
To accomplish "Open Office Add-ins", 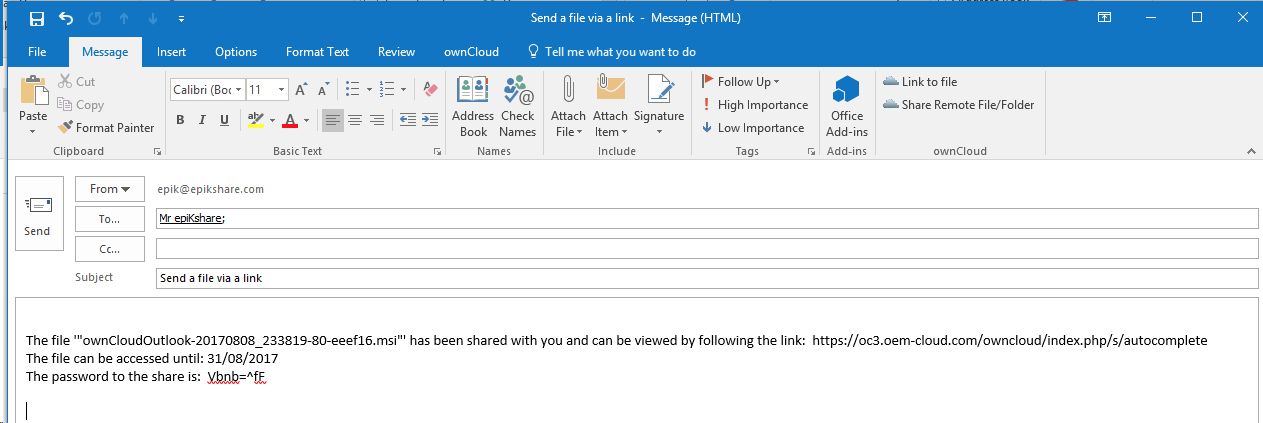I will click(848, 106).
